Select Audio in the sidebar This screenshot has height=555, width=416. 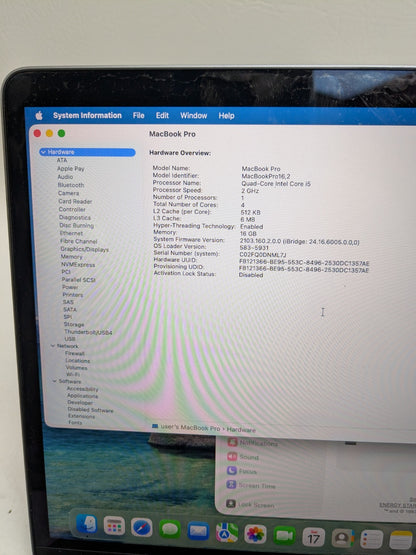(65, 177)
